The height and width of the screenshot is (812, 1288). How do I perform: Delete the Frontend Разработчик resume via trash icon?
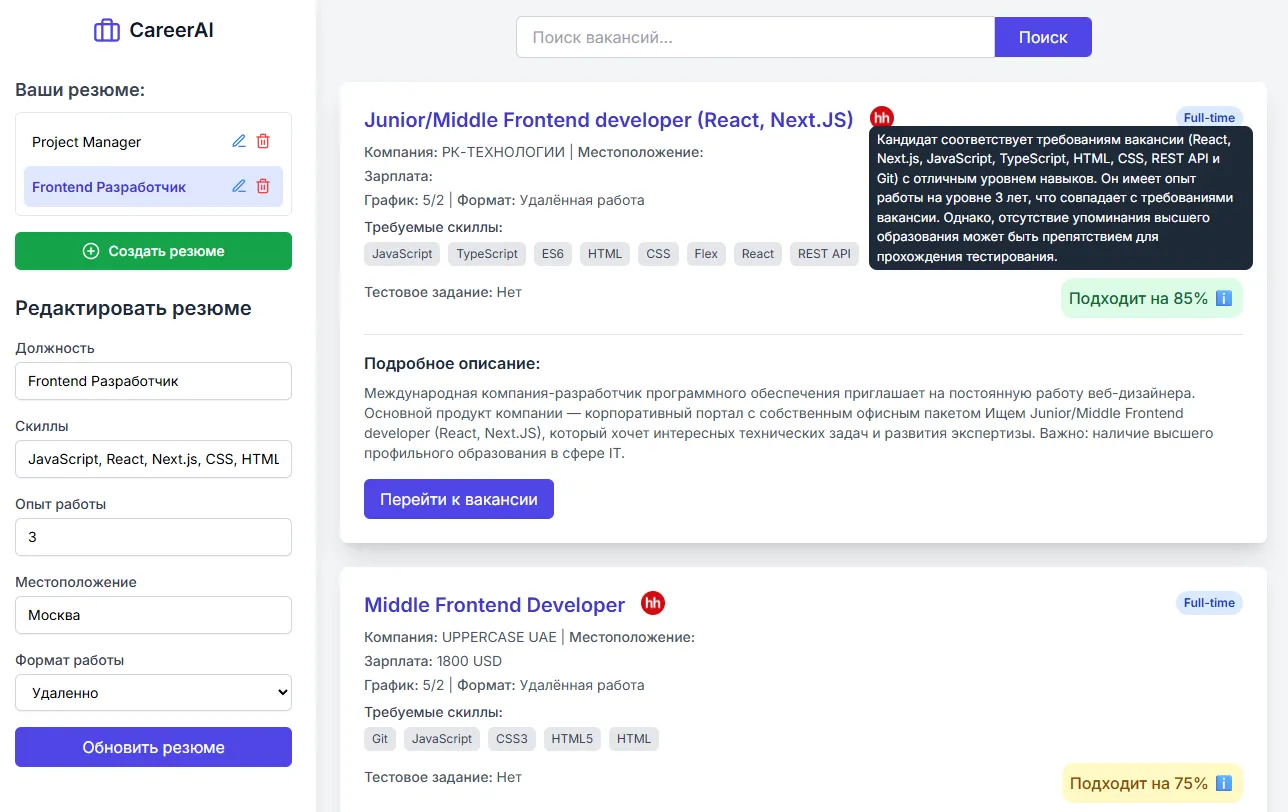pyautogui.click(x=263, y=185)
